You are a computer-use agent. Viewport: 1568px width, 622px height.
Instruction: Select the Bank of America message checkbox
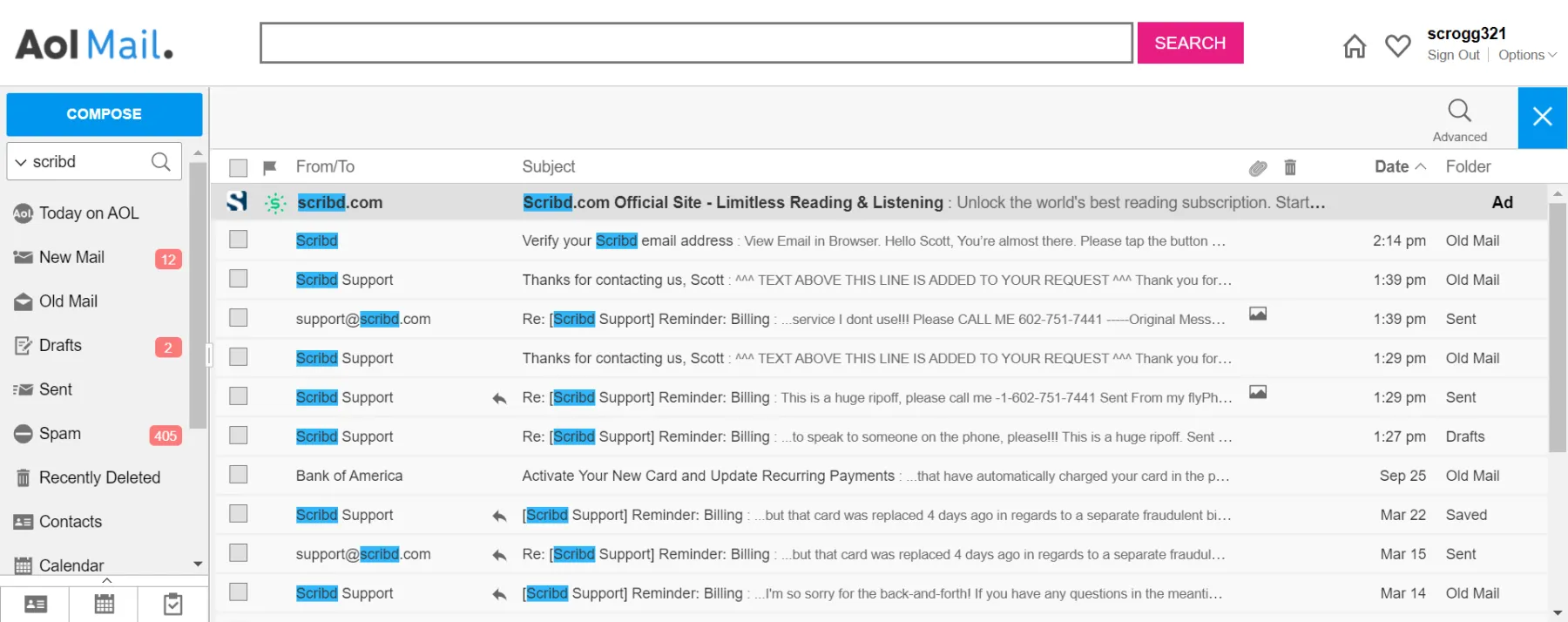(239, 475)
